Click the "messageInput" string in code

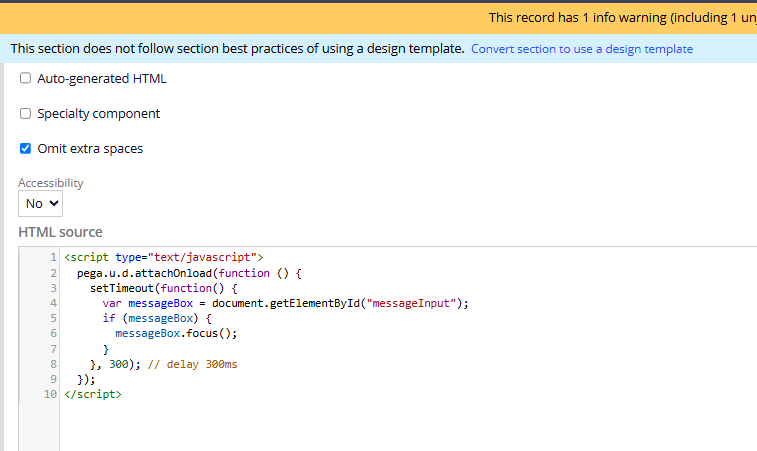411,303
